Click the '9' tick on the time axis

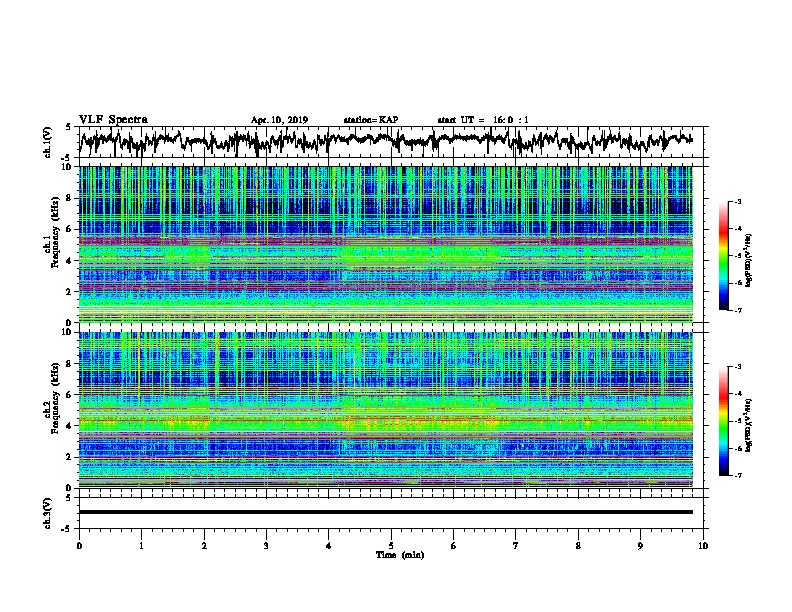click(x=640, y=546)
